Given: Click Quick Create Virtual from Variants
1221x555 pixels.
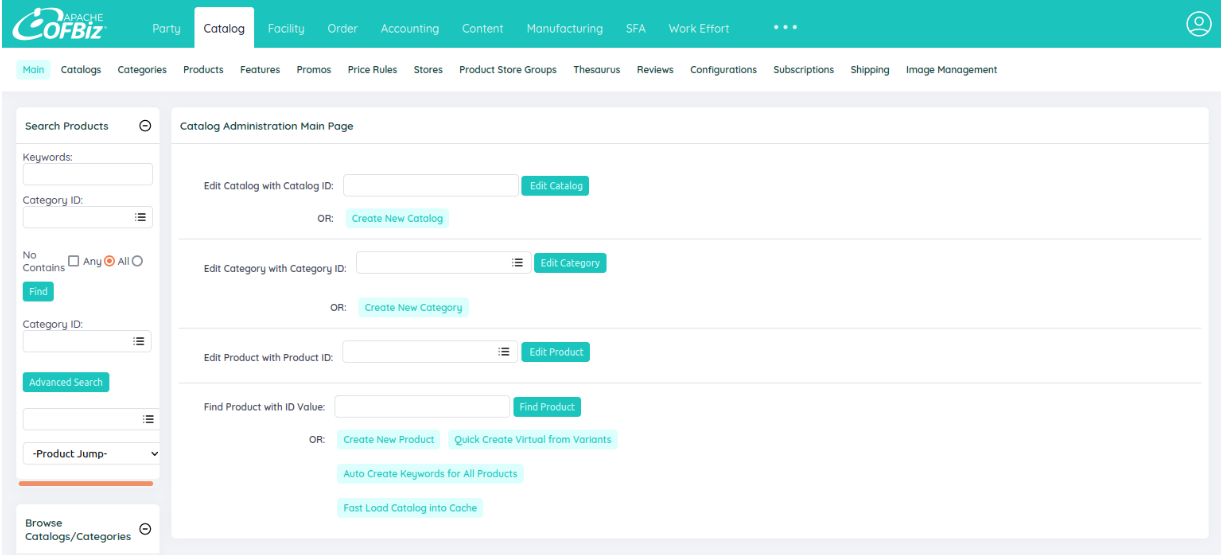Looking at the screenshot, I should pyautogui.click(x=533, y=439).
